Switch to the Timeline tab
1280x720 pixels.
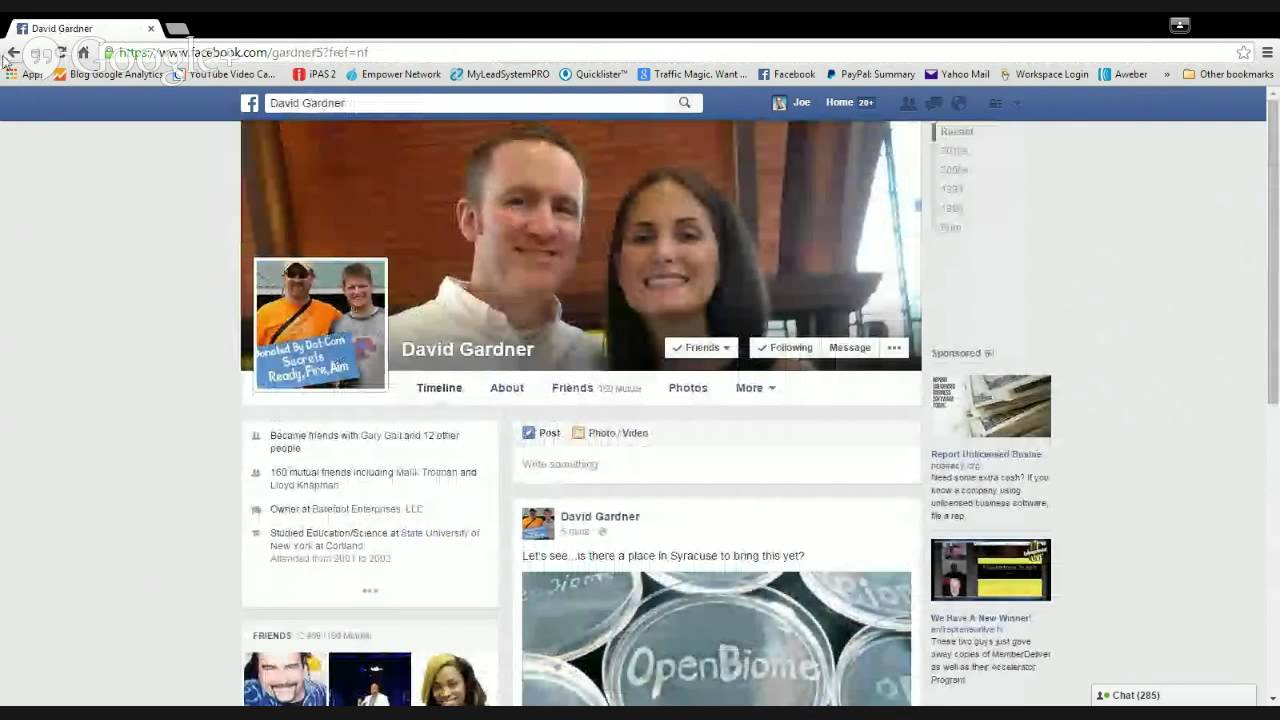(439, 388)
